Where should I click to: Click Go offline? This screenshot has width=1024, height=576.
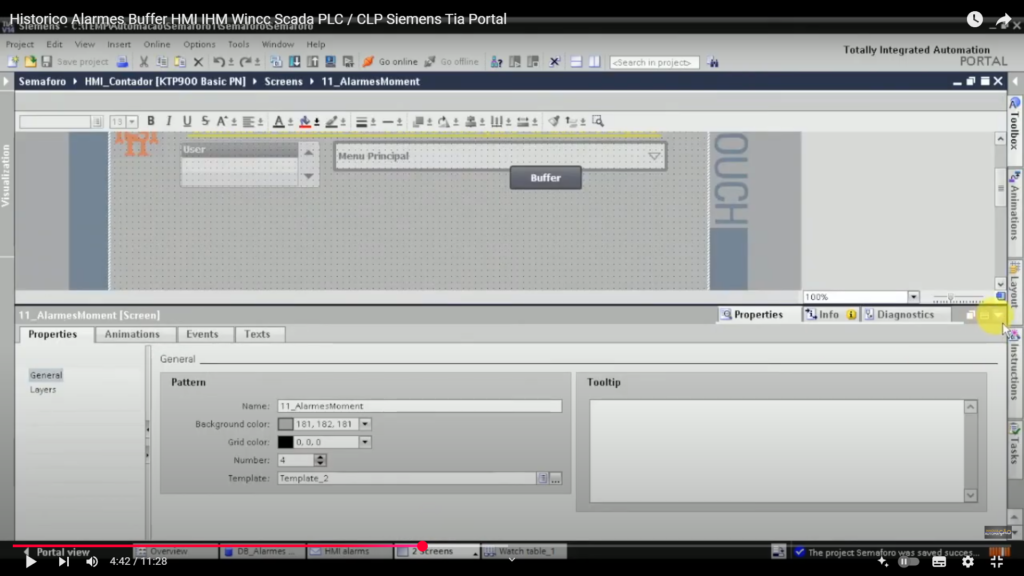[x=452, y=62]
